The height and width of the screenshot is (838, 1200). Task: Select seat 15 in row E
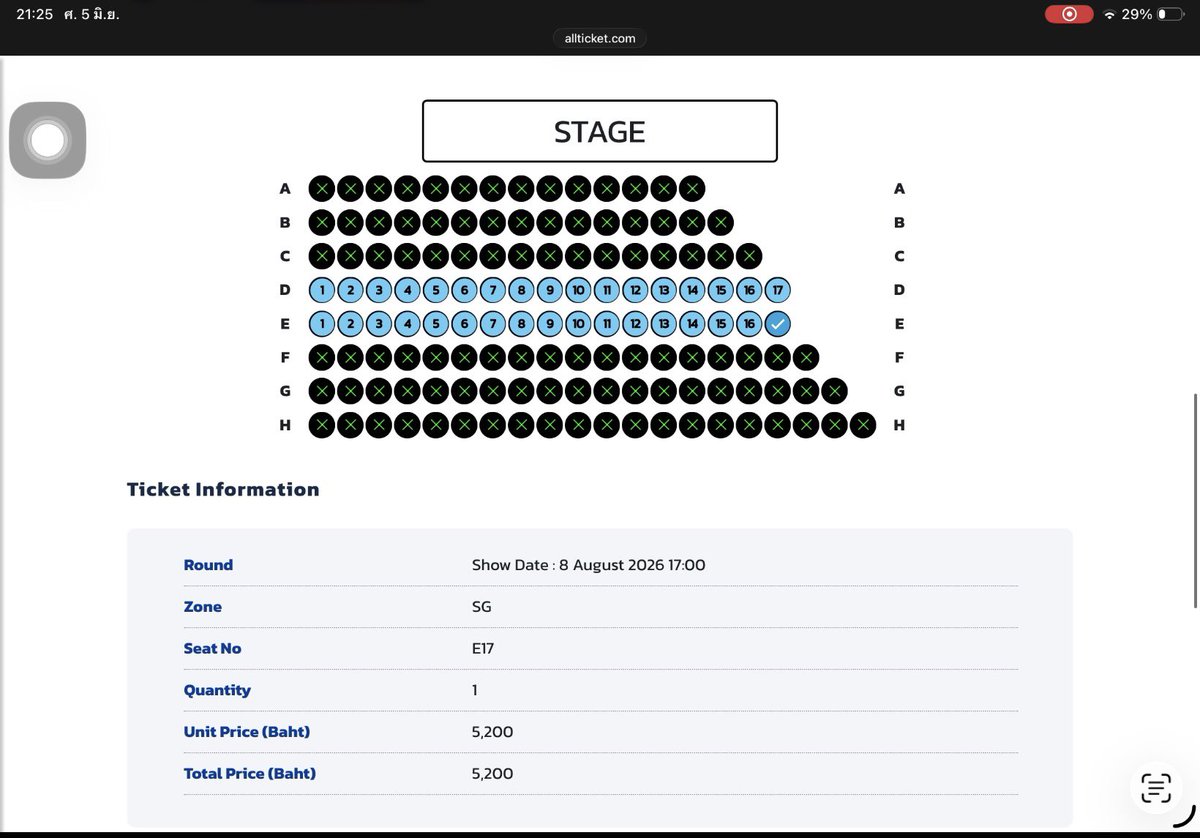(721, 324)
